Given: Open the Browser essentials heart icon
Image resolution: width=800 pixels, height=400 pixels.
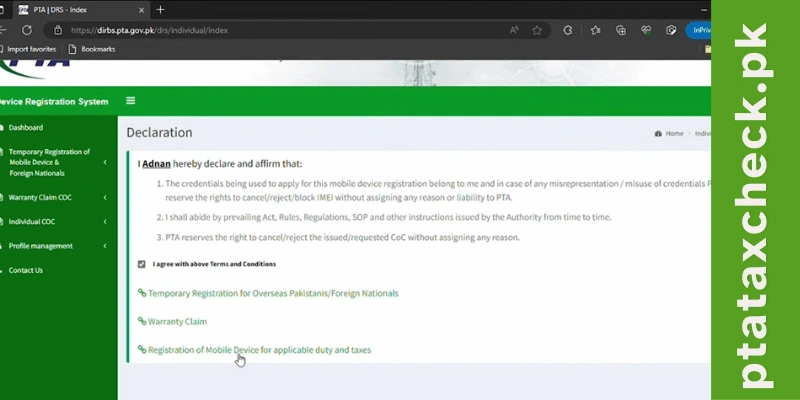Looking at the screenshot, I should 646,30.
